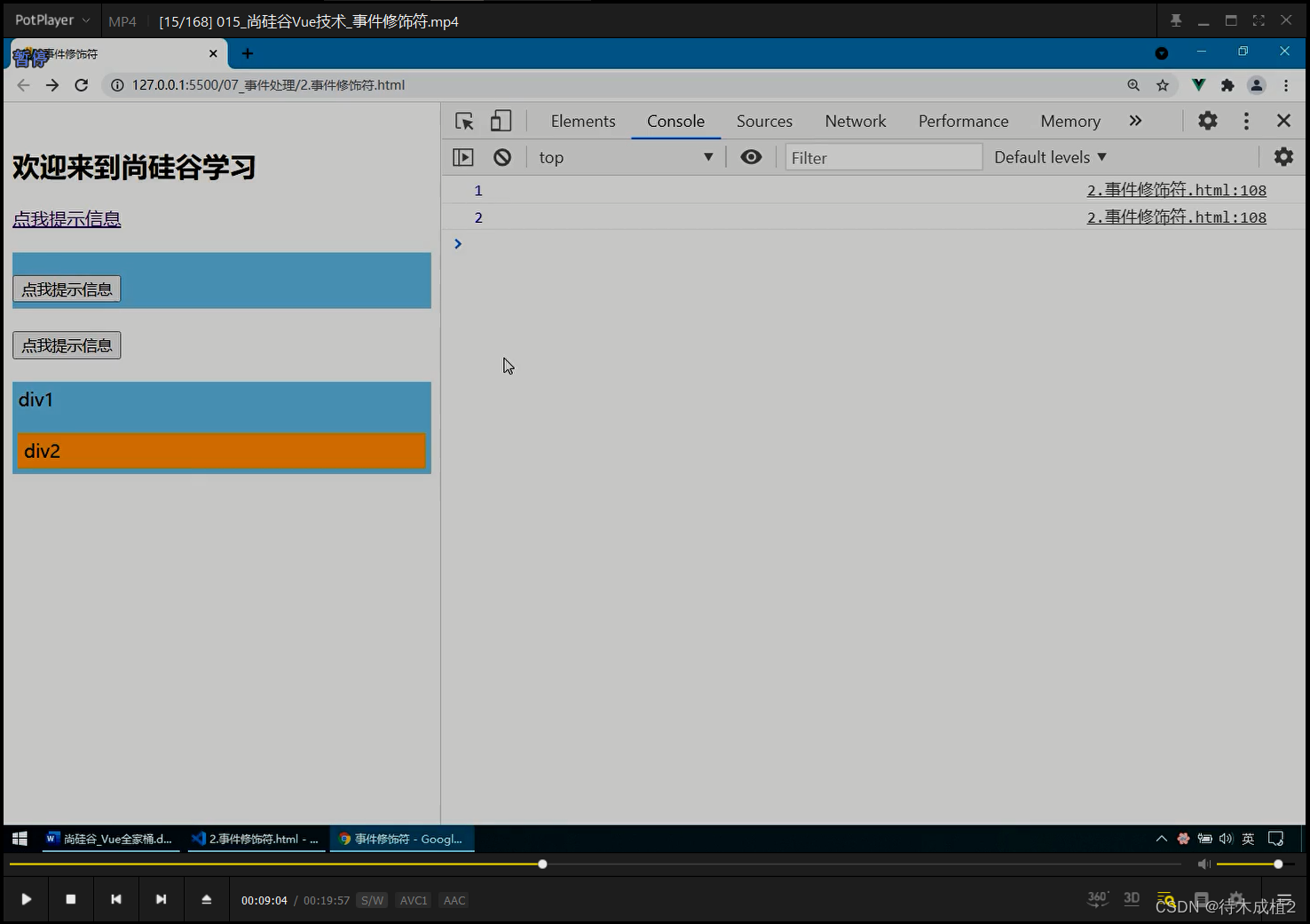Pin PotPlayer window on top

[1176, 20]
